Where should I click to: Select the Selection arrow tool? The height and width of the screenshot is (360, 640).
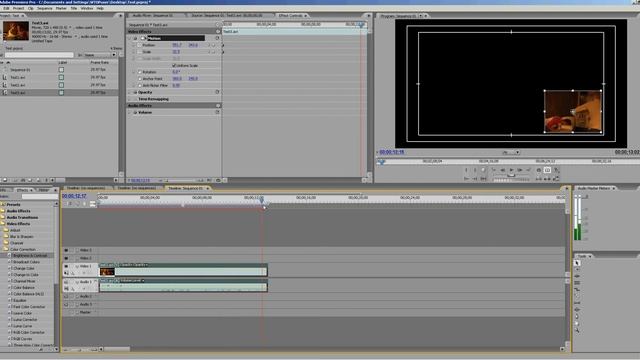coord(577,263)
